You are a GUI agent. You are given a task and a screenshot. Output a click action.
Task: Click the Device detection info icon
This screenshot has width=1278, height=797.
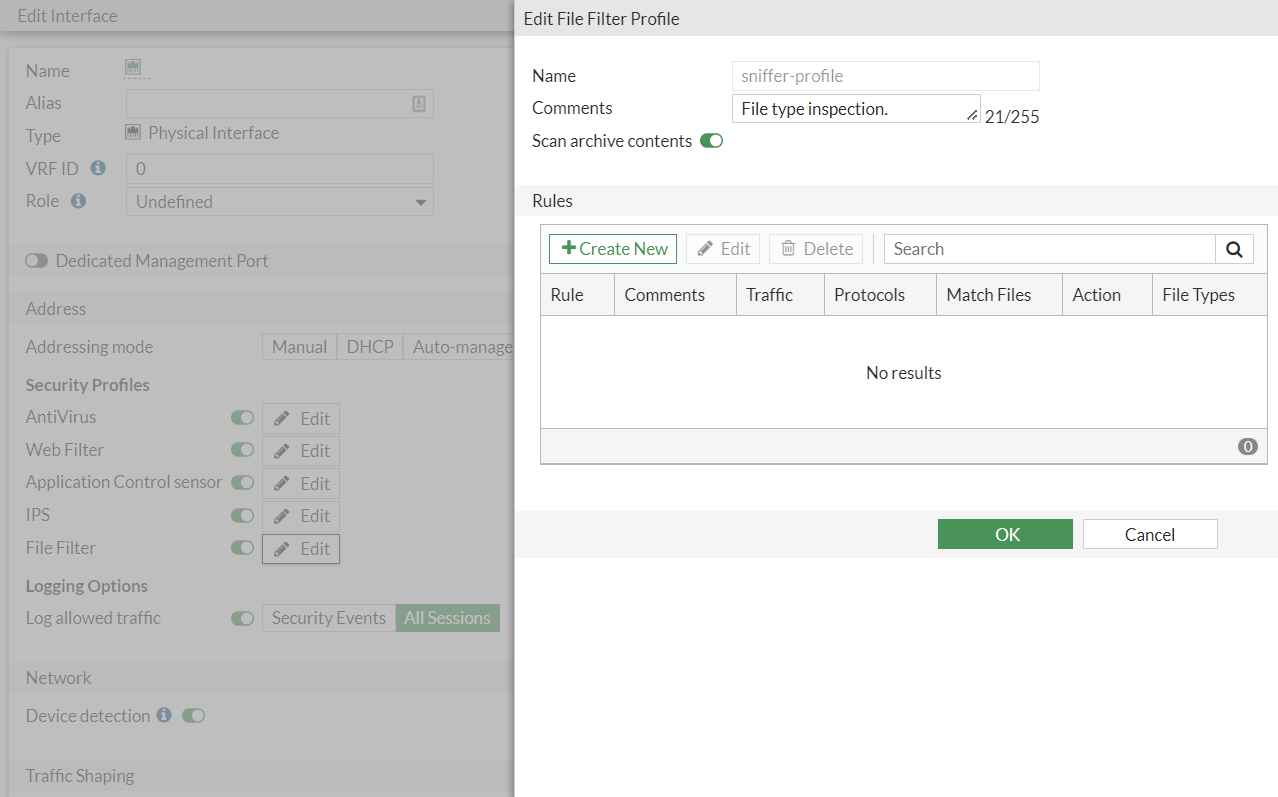[164, 716]
